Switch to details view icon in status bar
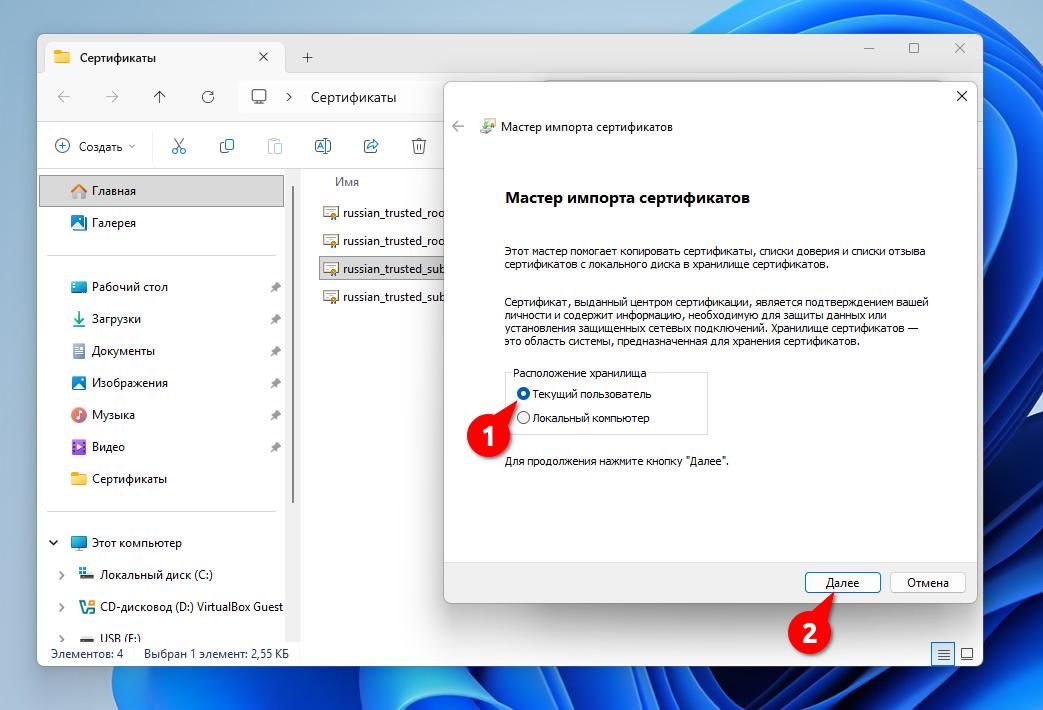The height and width of the screenshot is (710, 1043). pyautogui.click(x=943, y=655)
